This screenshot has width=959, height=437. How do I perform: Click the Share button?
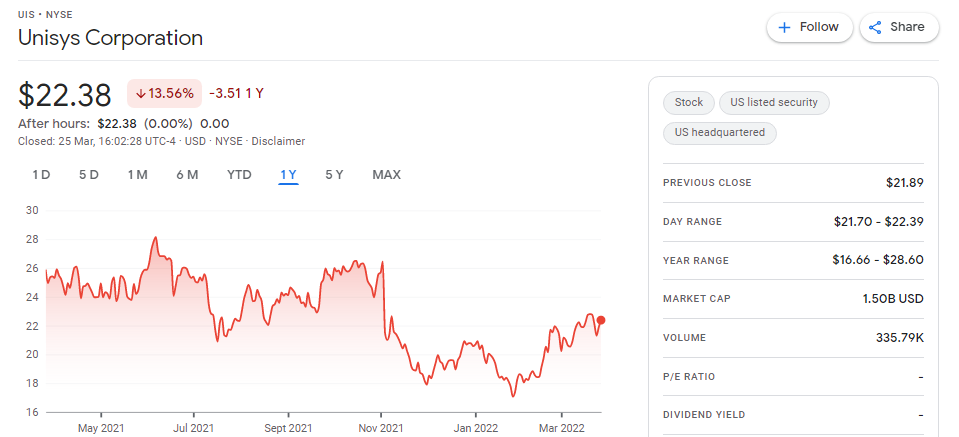(899, 28)
